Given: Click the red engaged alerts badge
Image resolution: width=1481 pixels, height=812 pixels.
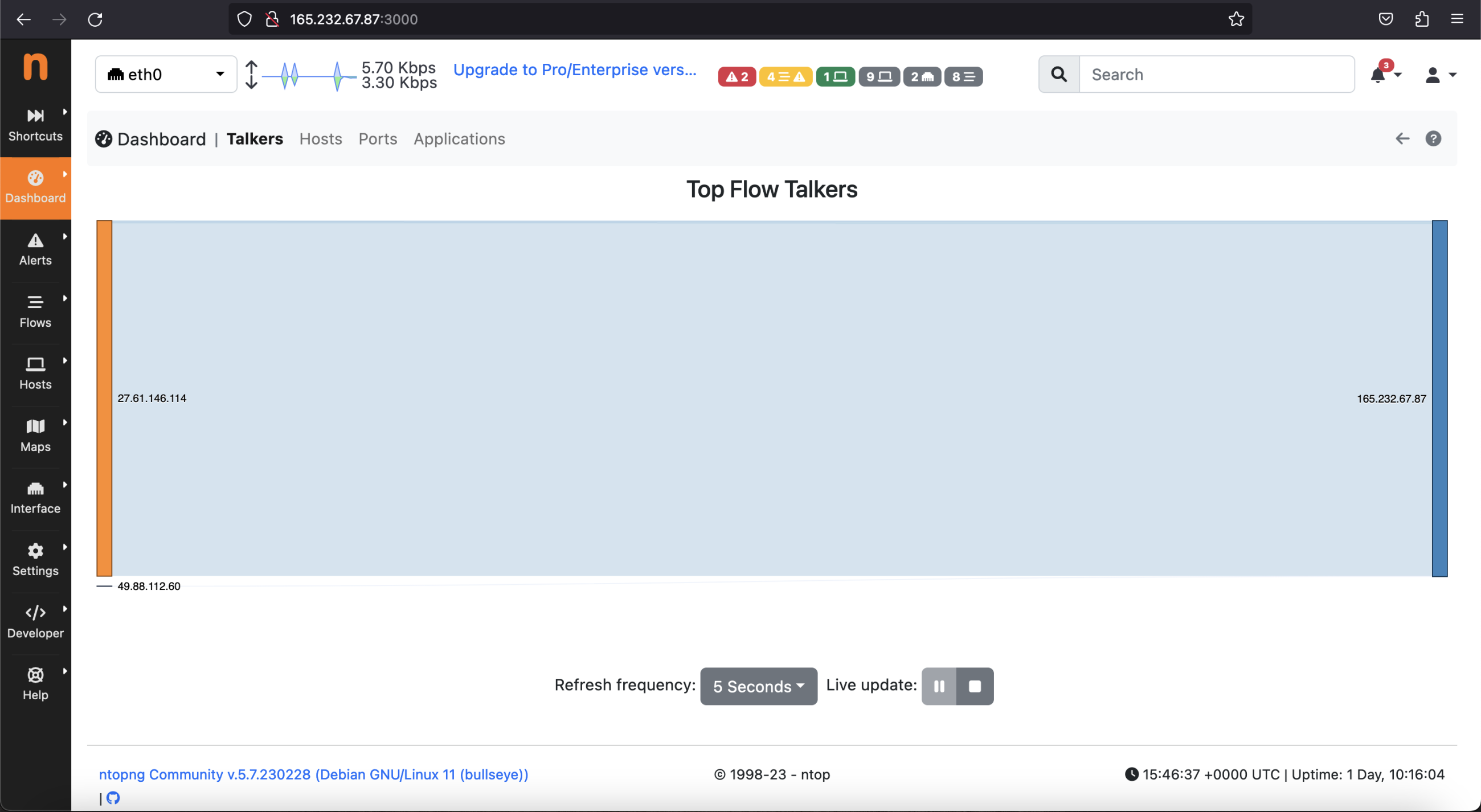Looking at the screenshot, I should pos(737,76).
